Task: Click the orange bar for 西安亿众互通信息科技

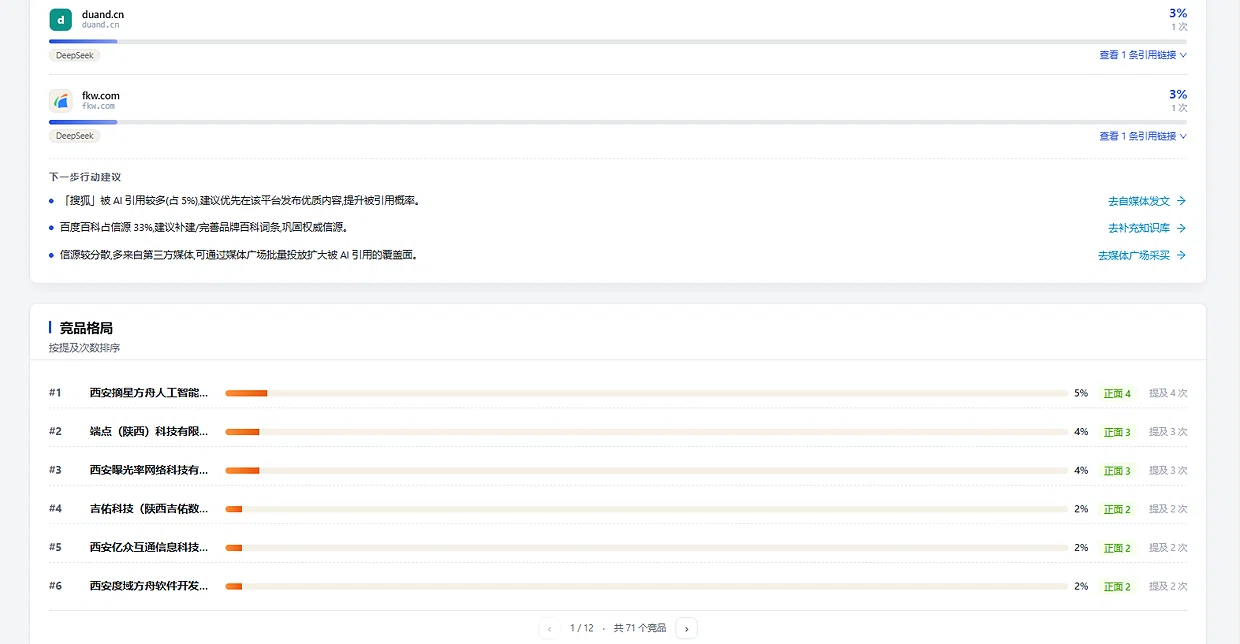Action: click(x=234, y=548)
